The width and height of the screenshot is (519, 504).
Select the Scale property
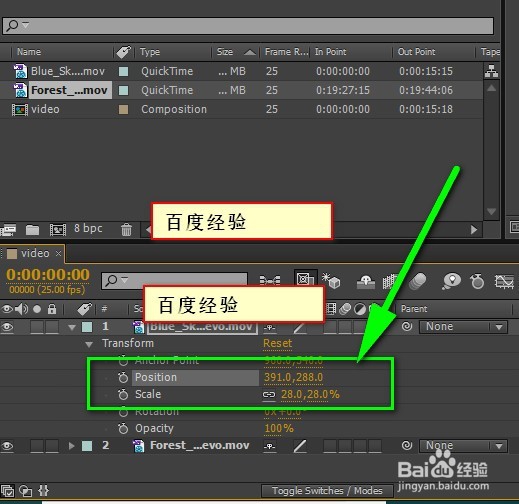(148, 394)
